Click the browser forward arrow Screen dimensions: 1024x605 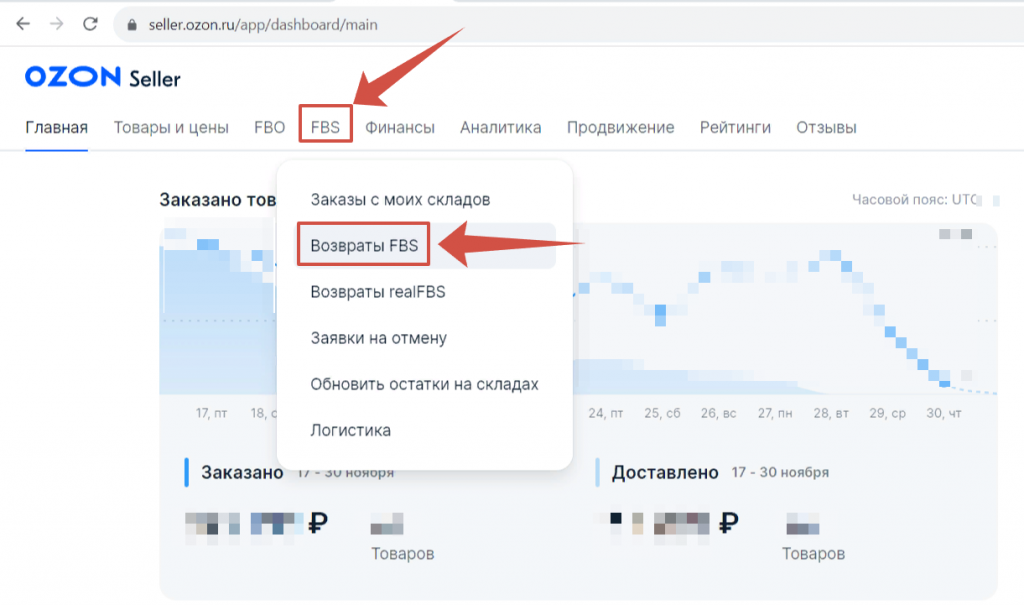point(56,23)
